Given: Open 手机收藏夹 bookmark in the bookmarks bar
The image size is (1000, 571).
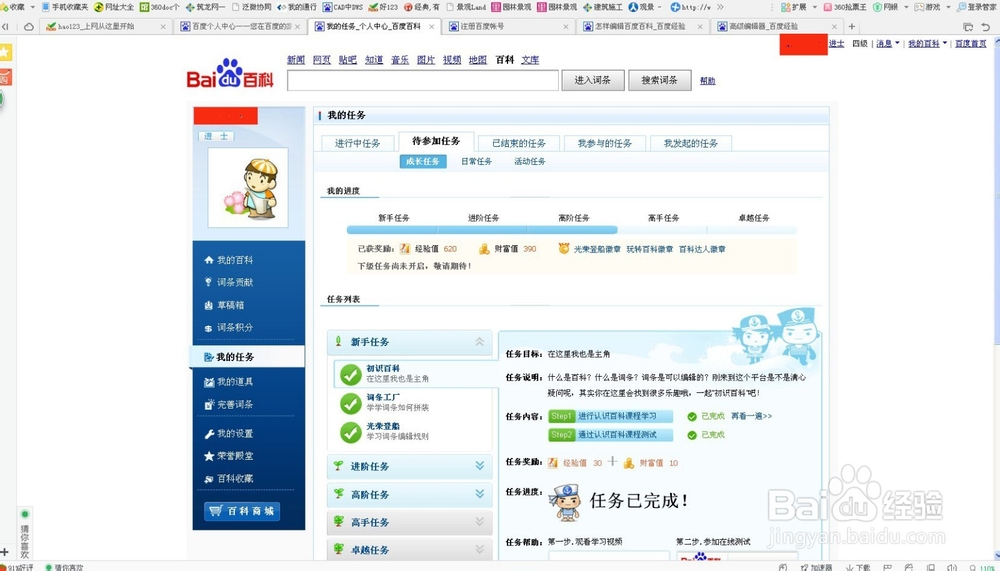Looking at the screenshot, I should point(65,7).
